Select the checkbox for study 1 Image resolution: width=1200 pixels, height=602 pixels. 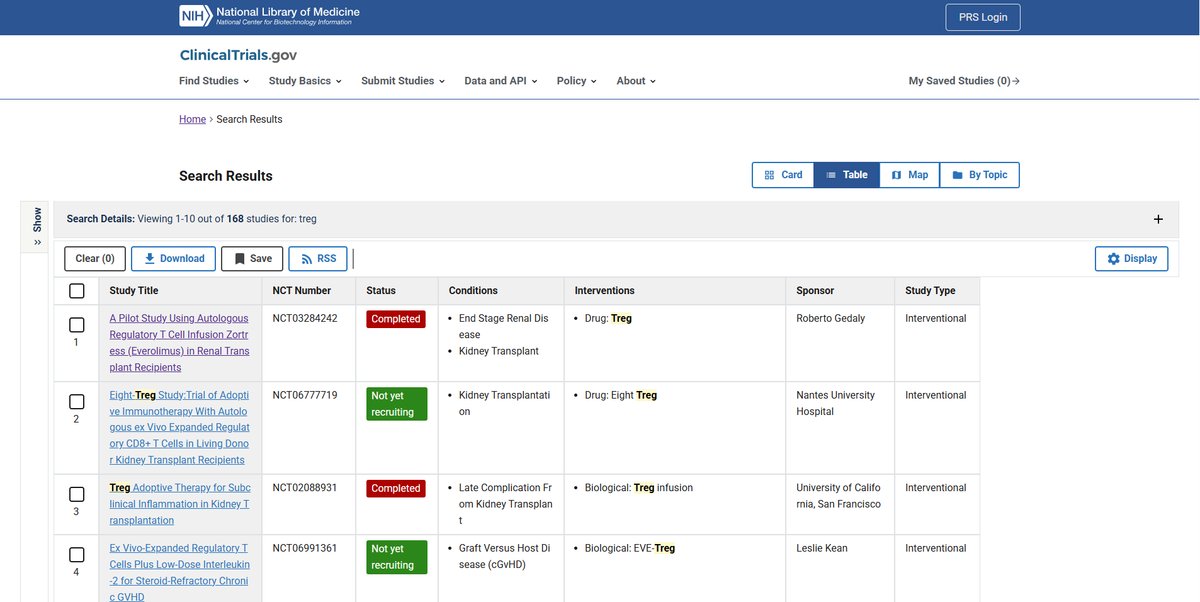click(x=77, y=325)
